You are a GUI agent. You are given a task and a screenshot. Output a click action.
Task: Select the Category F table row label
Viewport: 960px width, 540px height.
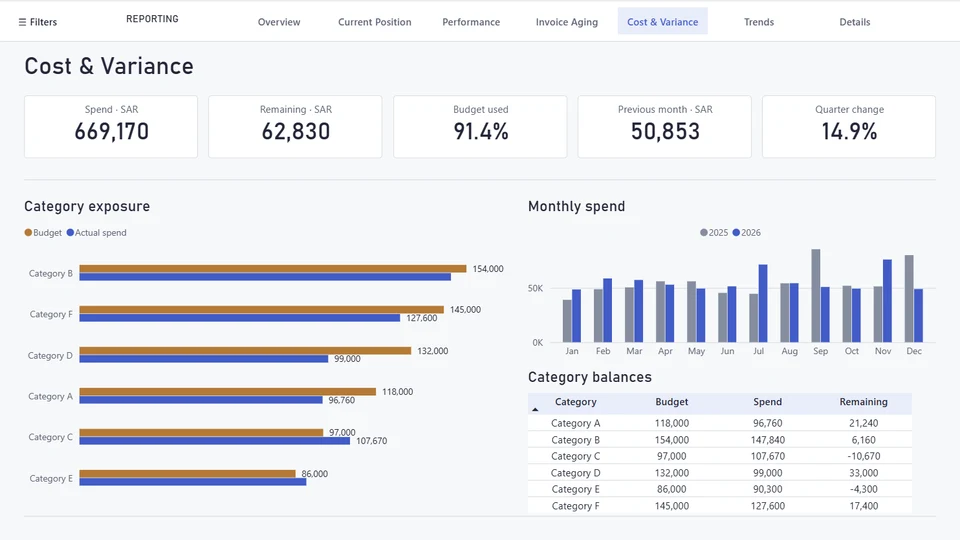coord(576,506)
